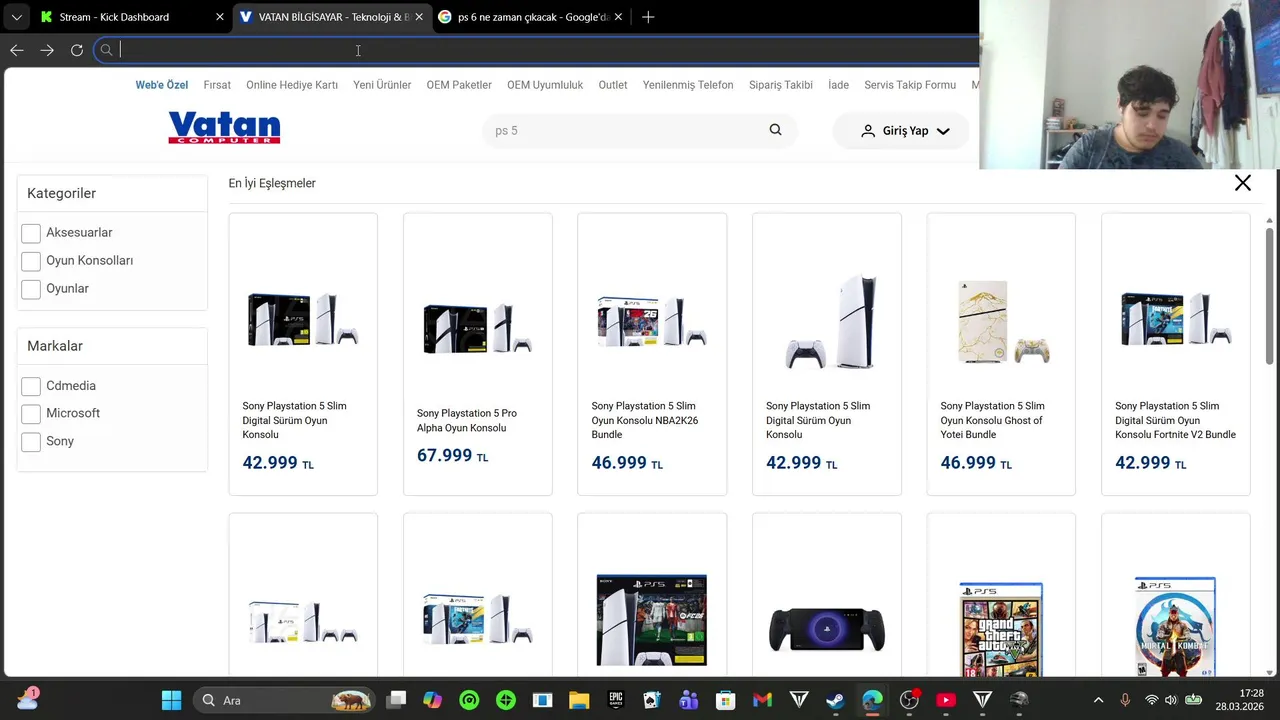
Task: Open Gmail from the taskbar
Action: (x=762, y=700)
